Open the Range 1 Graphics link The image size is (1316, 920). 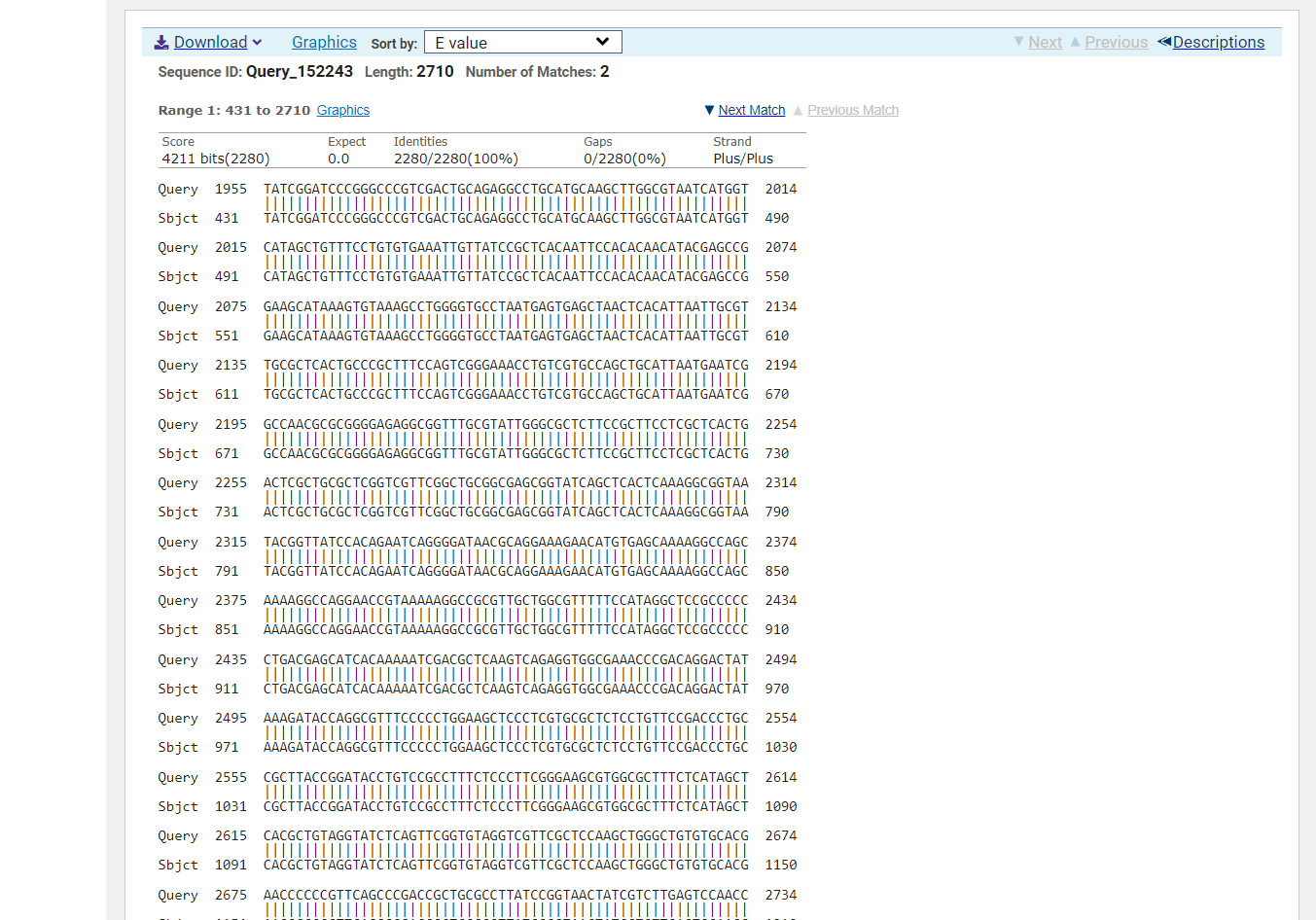point(343,110)
